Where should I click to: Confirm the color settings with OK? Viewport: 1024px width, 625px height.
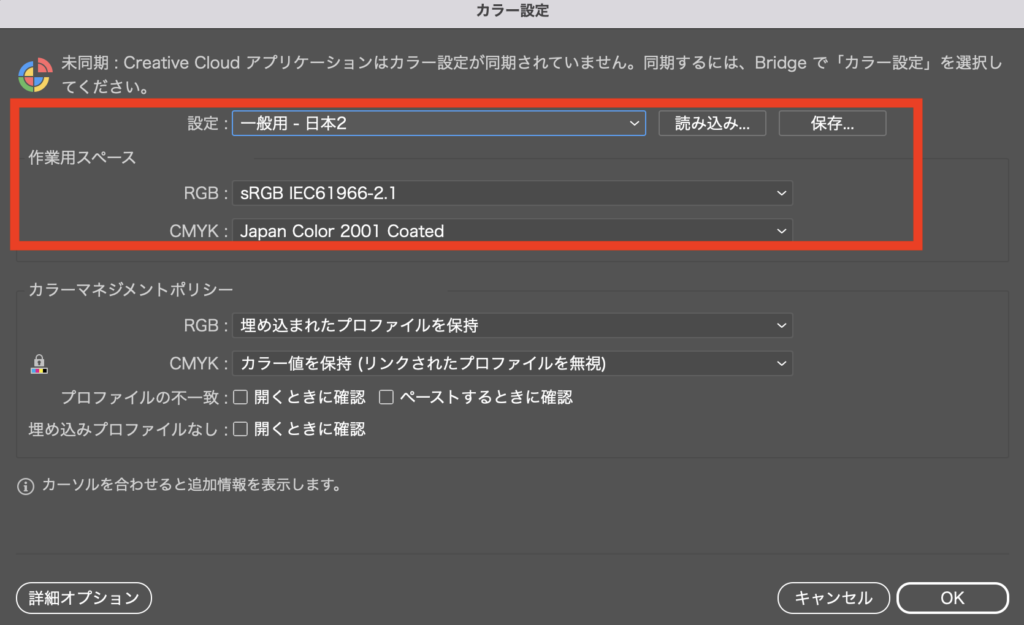coord(952,598)
